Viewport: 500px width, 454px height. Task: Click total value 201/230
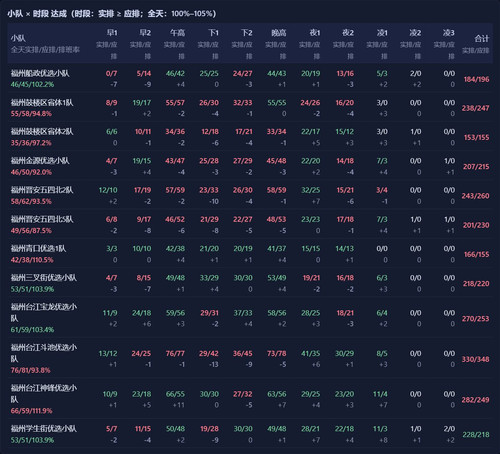coord(476,225)
